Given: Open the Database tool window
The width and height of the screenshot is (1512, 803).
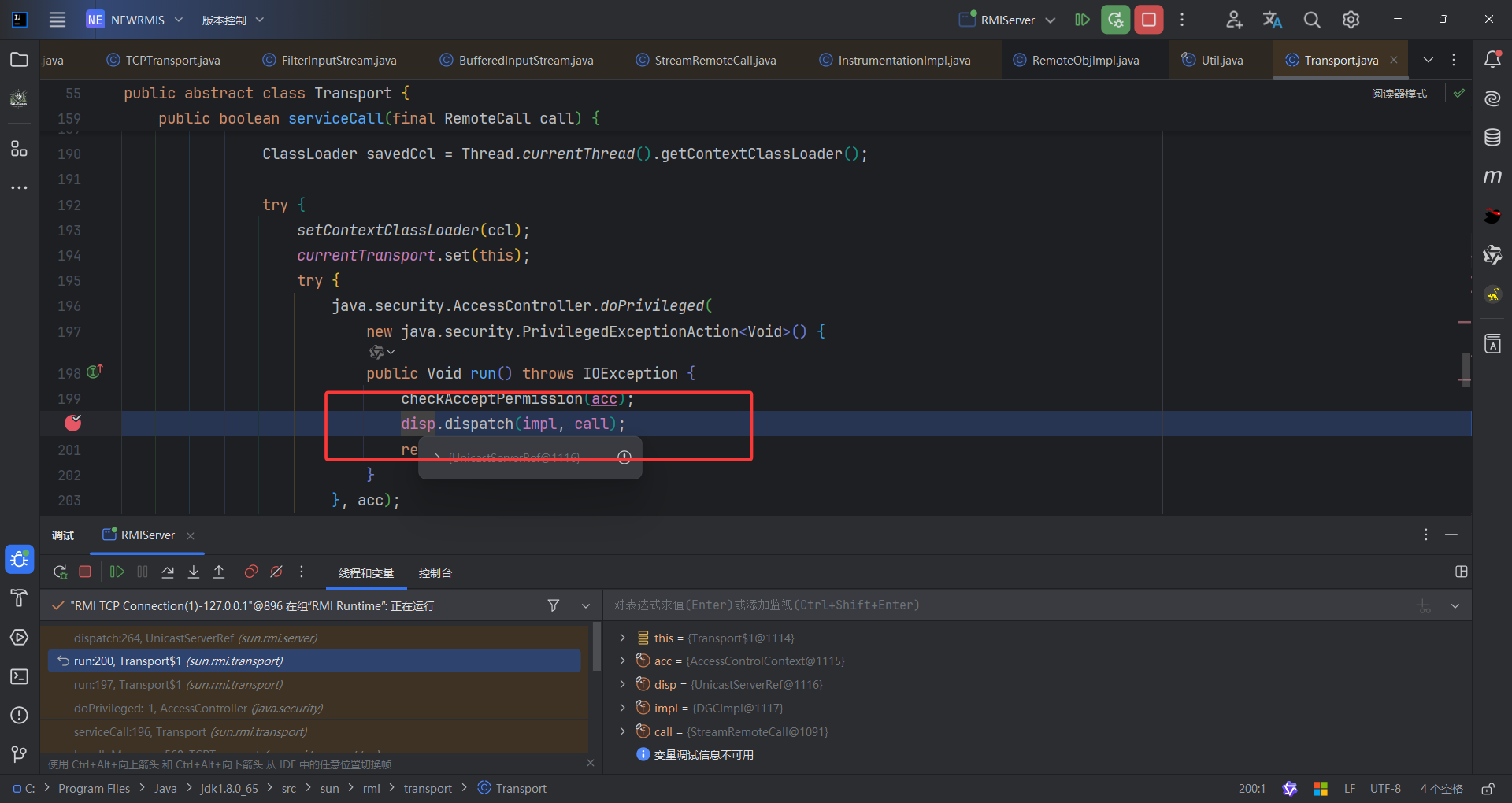Looking at the screenshot, I should coord(1492,138).
